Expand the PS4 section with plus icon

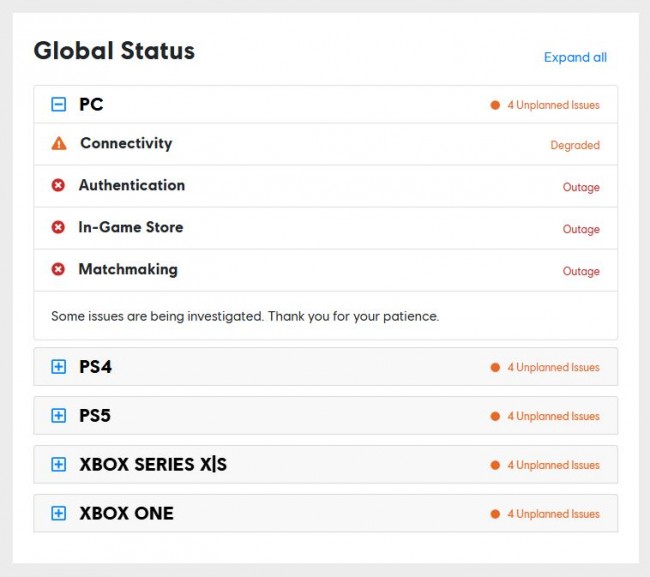coord(58,367)
